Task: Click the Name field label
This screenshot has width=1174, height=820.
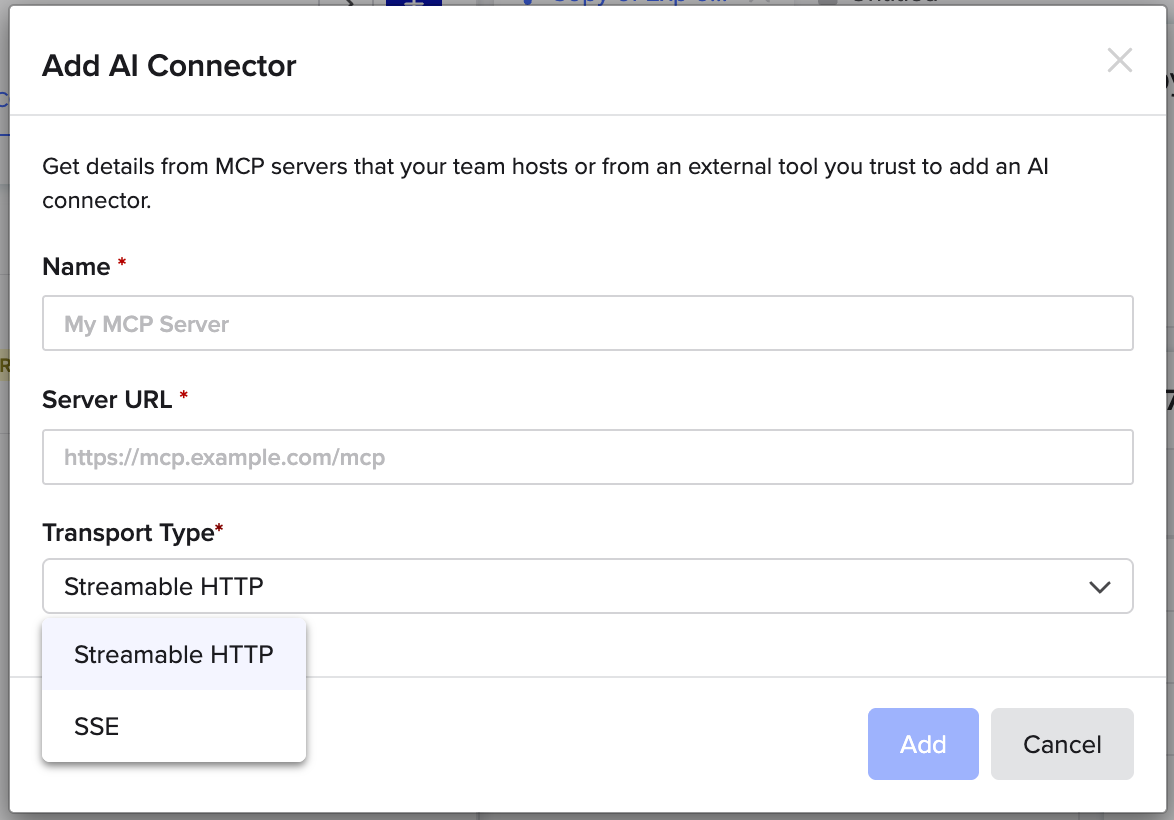Action: point(76,267)
